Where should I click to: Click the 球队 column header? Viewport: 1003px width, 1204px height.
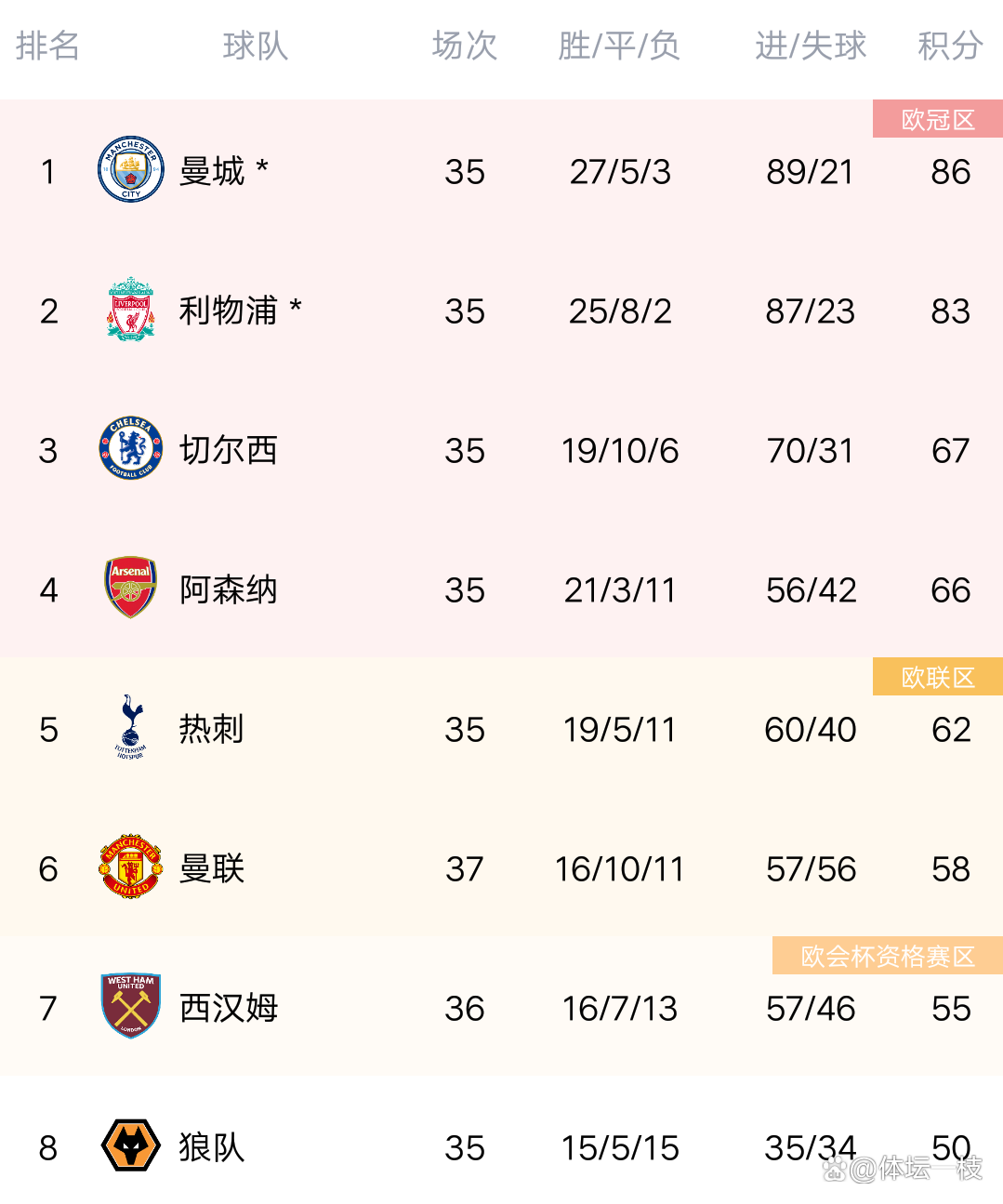coord(256,46)
